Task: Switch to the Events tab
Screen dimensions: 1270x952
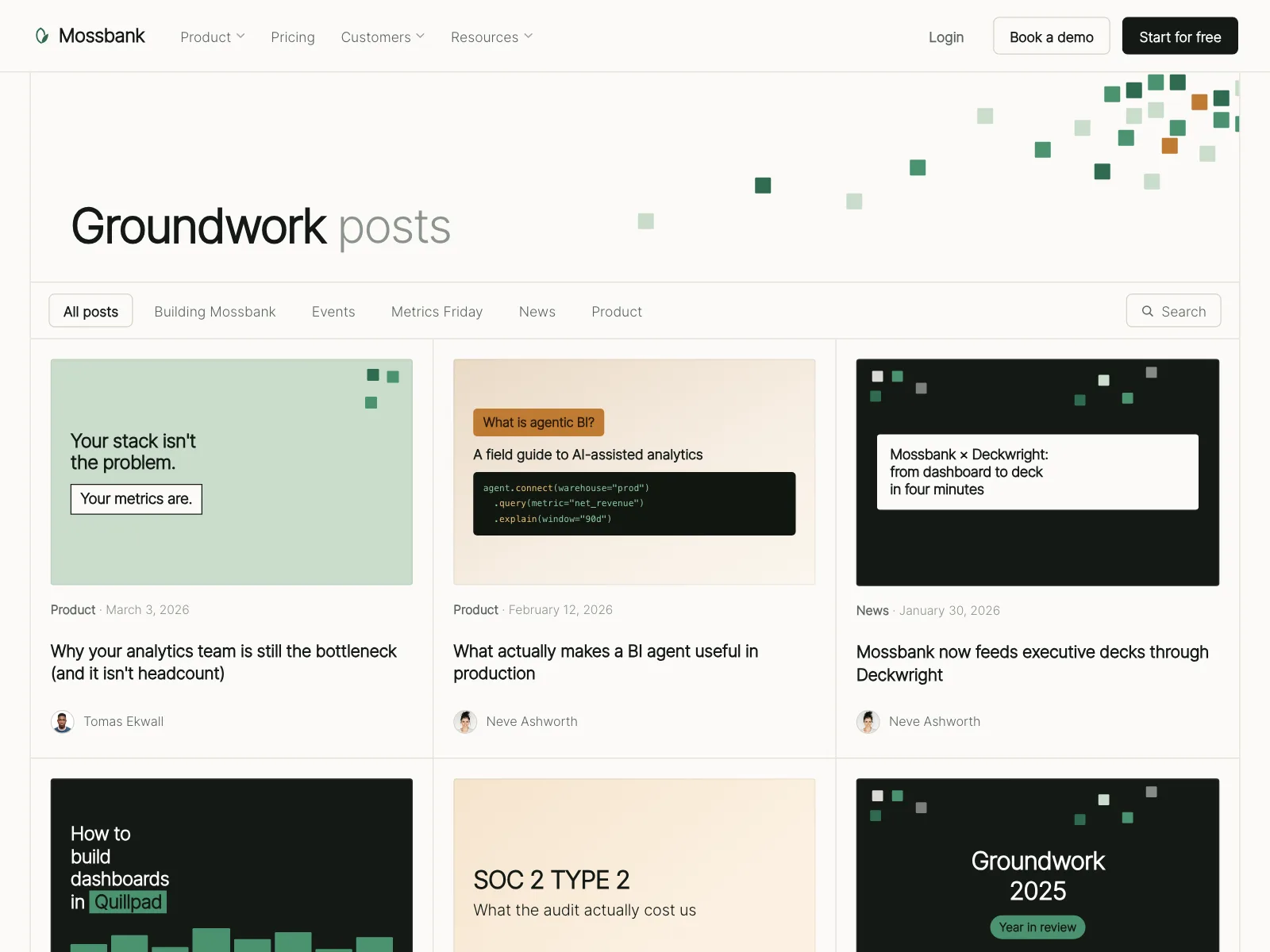Action: 333,312
